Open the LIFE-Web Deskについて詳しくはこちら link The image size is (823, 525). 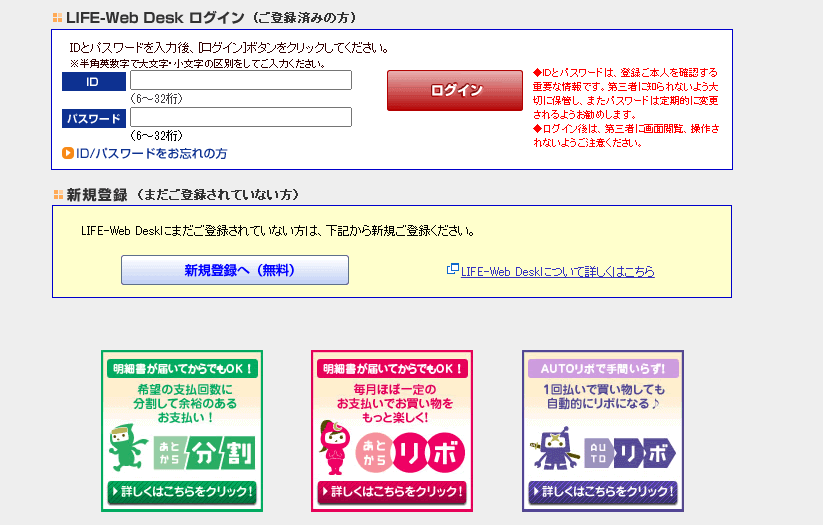click(557, 271)
